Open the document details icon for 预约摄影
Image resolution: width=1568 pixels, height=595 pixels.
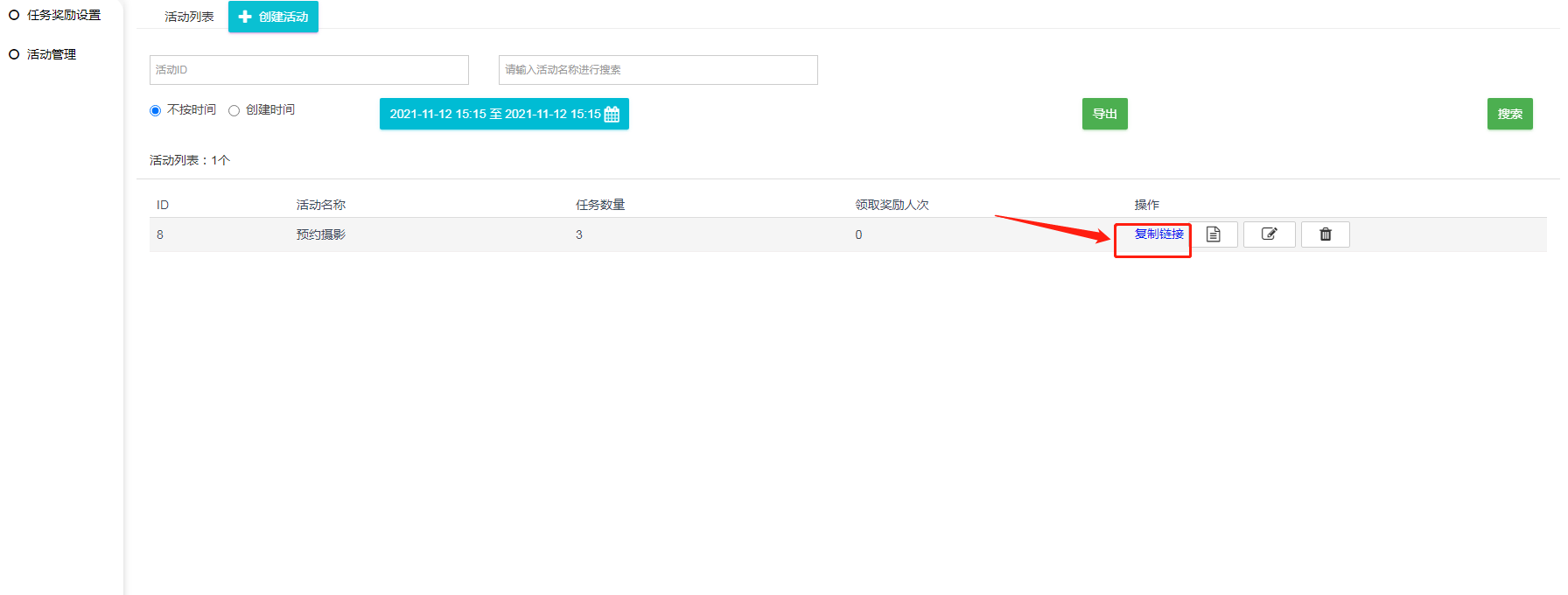pos(1214,234)
